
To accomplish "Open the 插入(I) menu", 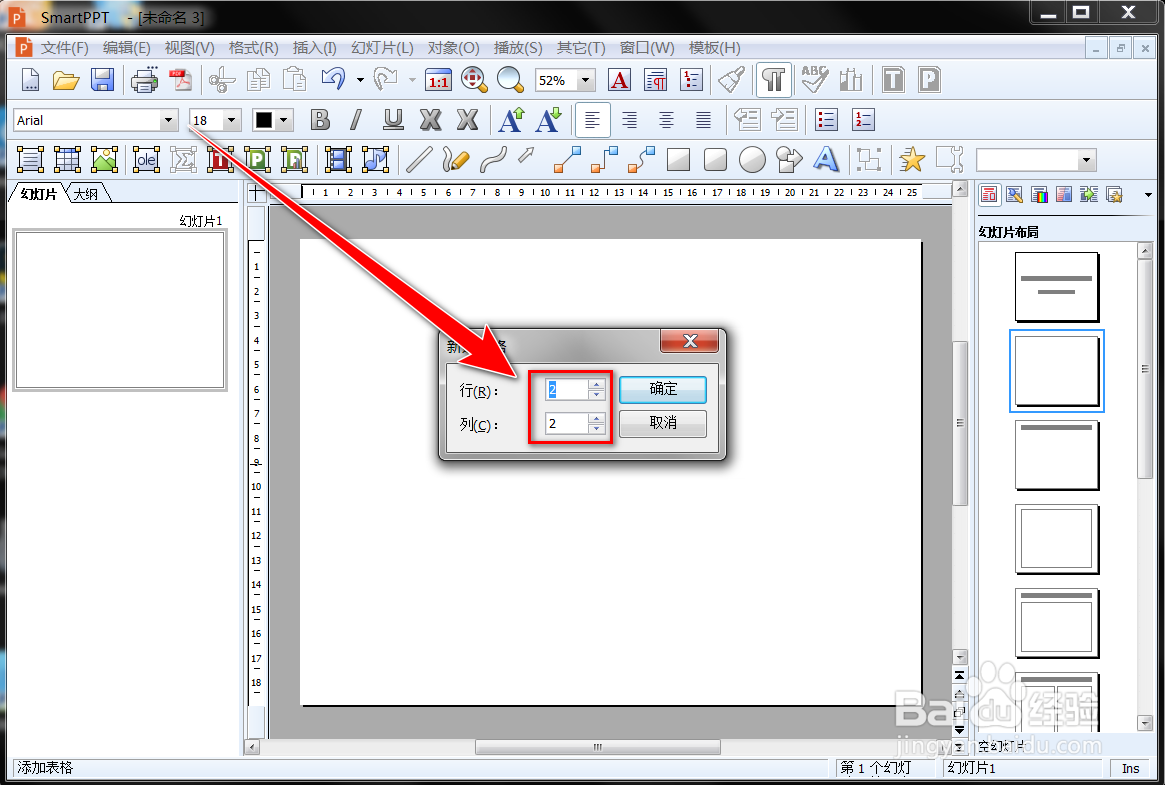I will [314, 48].
